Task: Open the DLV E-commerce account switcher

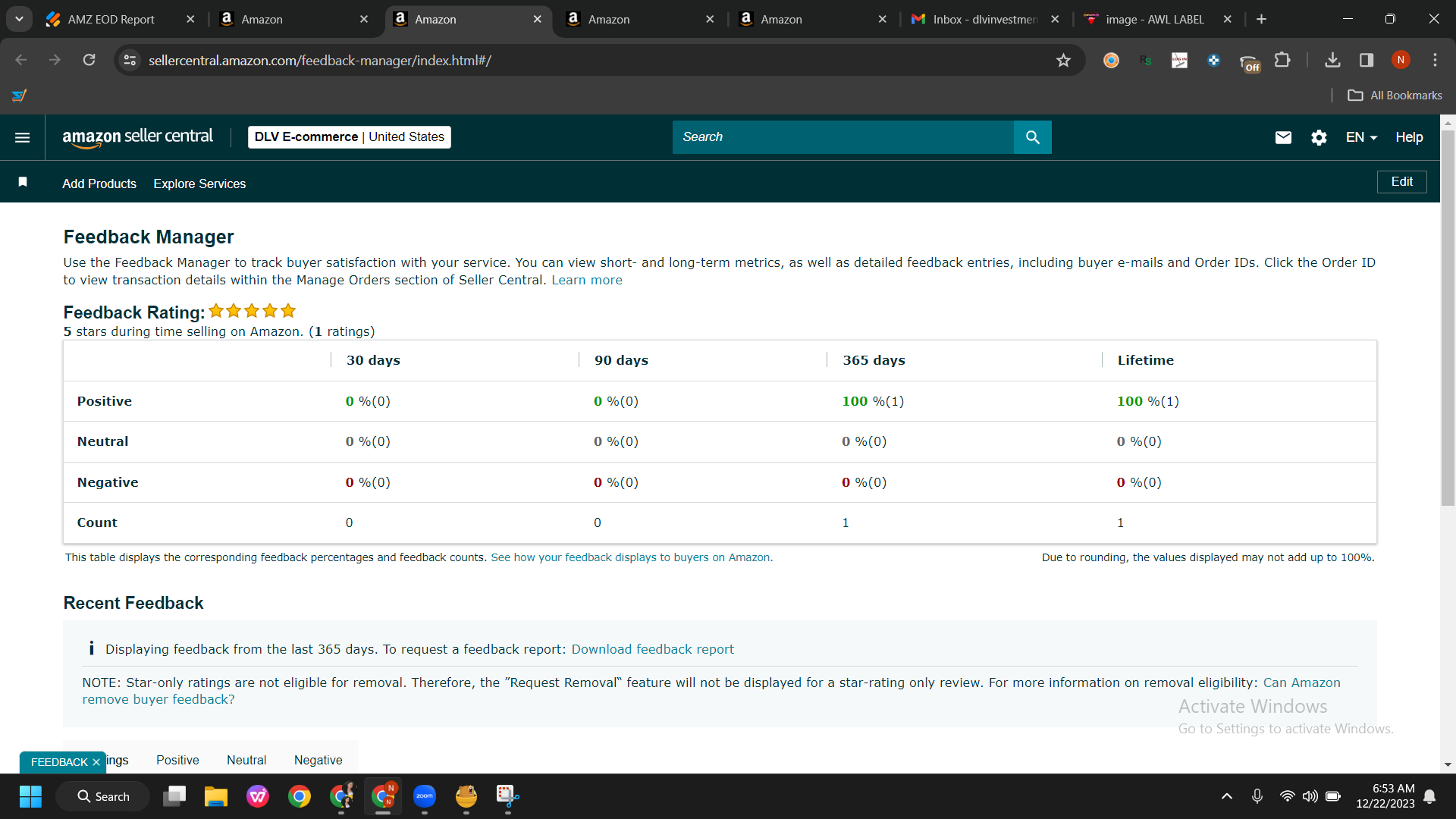Action: point(350,137)
